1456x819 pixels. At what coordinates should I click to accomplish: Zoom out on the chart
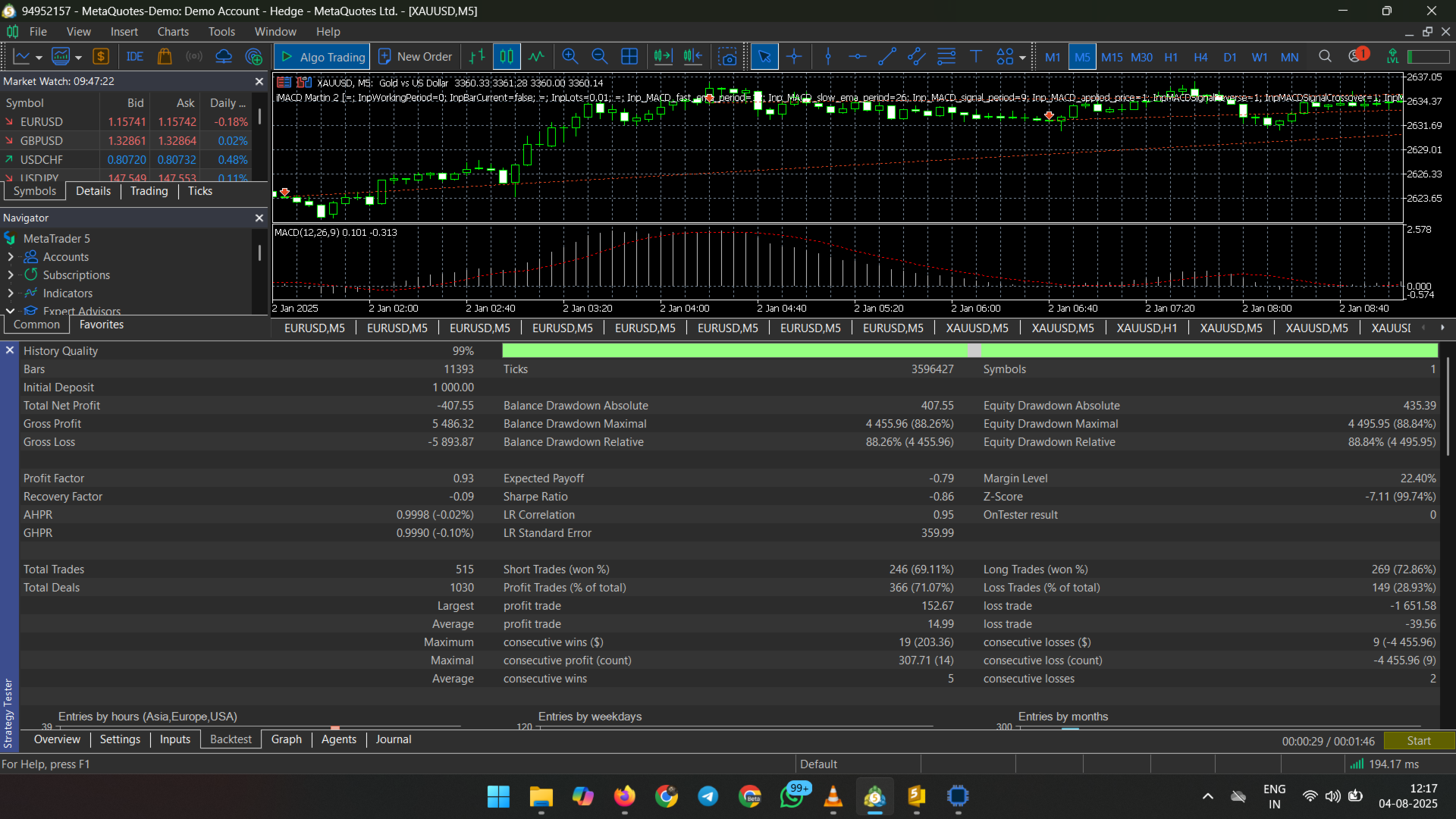pyautogui.click(x=600, y=57)
